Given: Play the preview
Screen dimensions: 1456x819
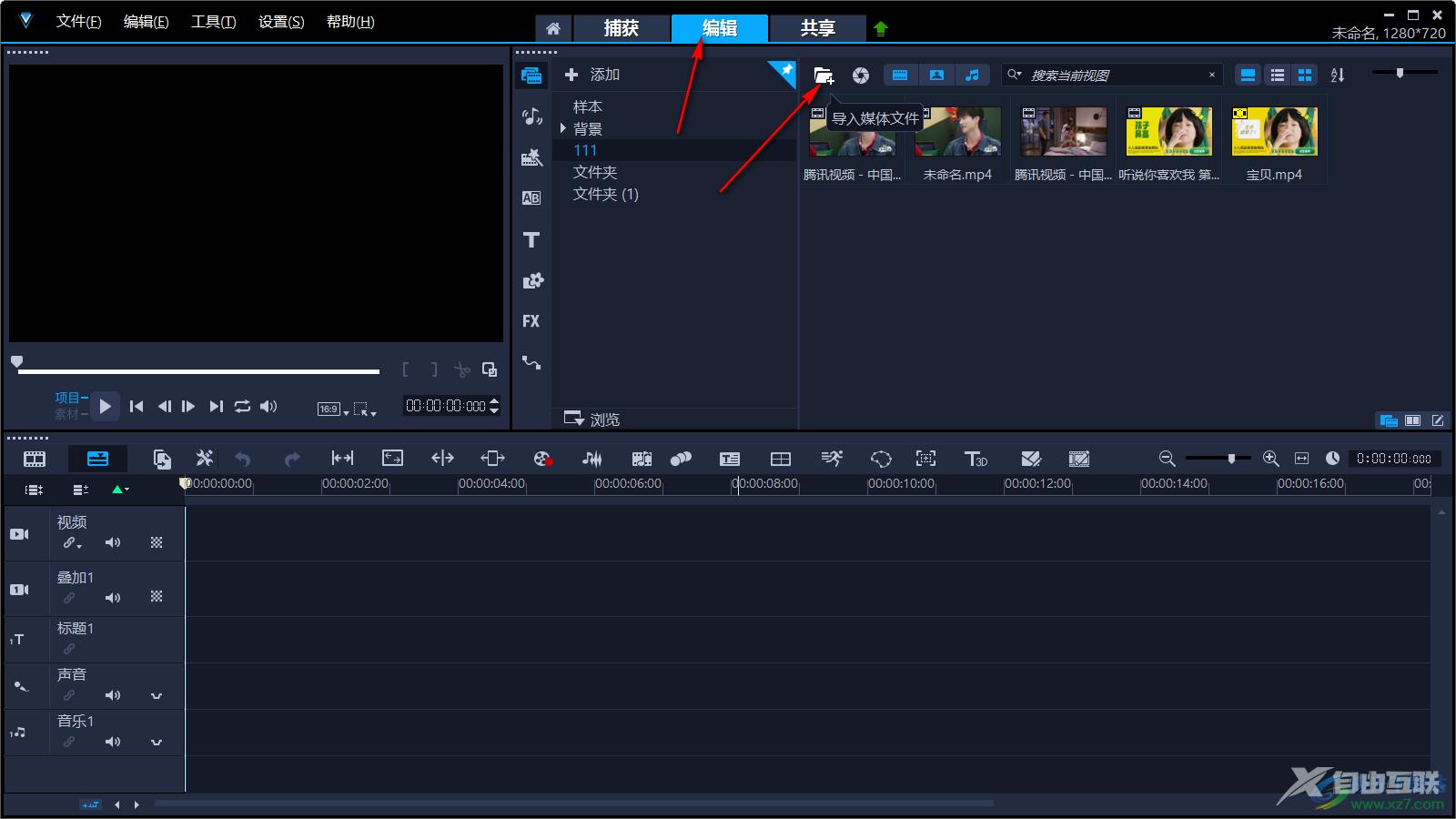Looking at the screenshot, I should click(x=106, y=406).
